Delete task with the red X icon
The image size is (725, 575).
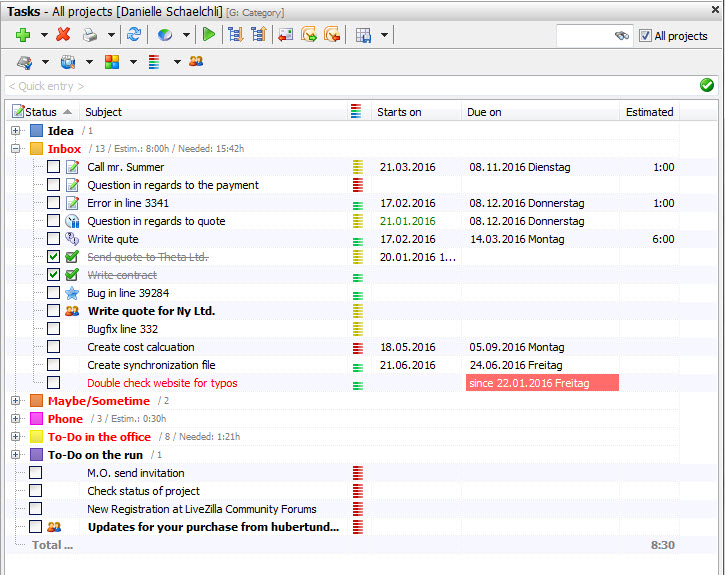tap(63, 35)
